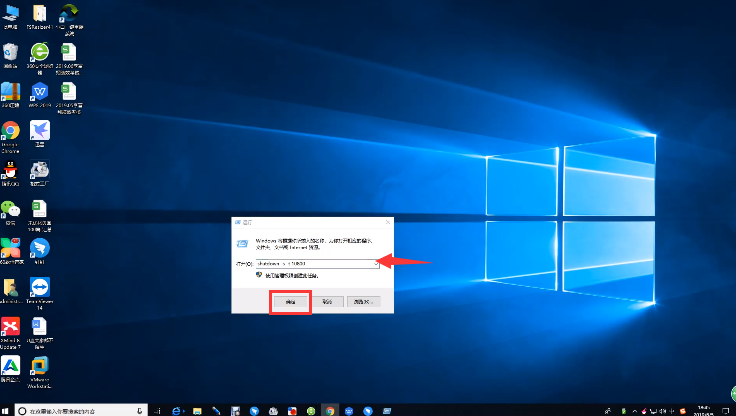Viewport: 736px width, 416px height.
Task: Open Task View on the taskbar
Action: [157, 411]
